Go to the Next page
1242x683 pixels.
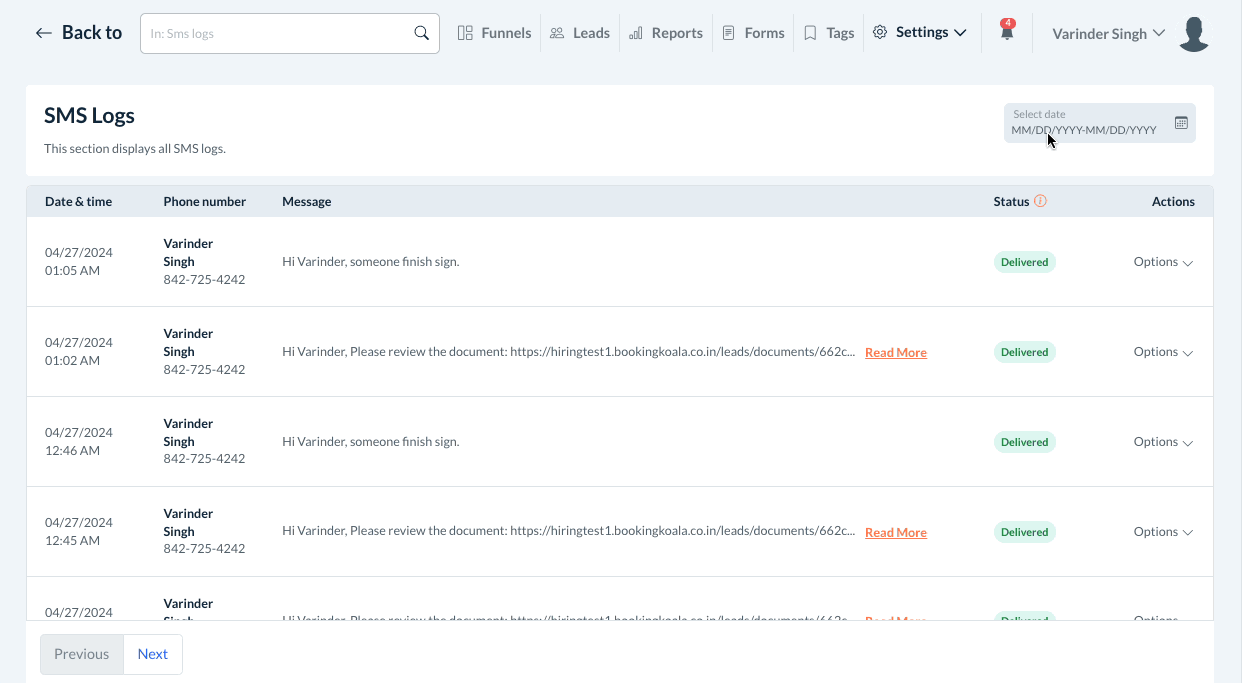point(153,654)
